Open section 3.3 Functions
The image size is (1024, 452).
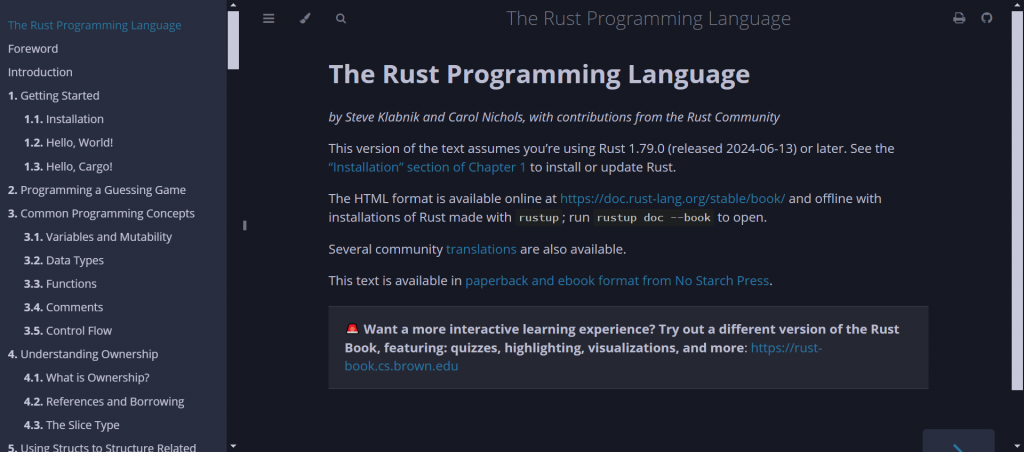[60, 284]
